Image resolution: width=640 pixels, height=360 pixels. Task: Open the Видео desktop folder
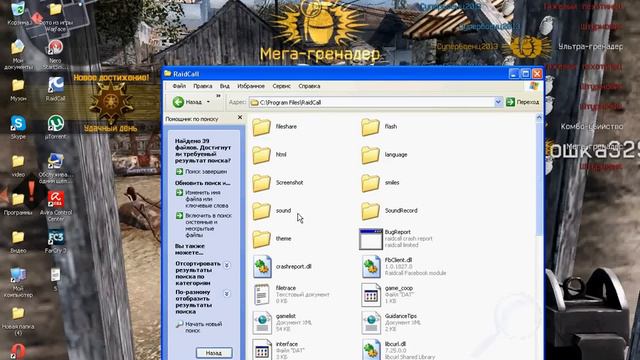click(x=18, y=241)
